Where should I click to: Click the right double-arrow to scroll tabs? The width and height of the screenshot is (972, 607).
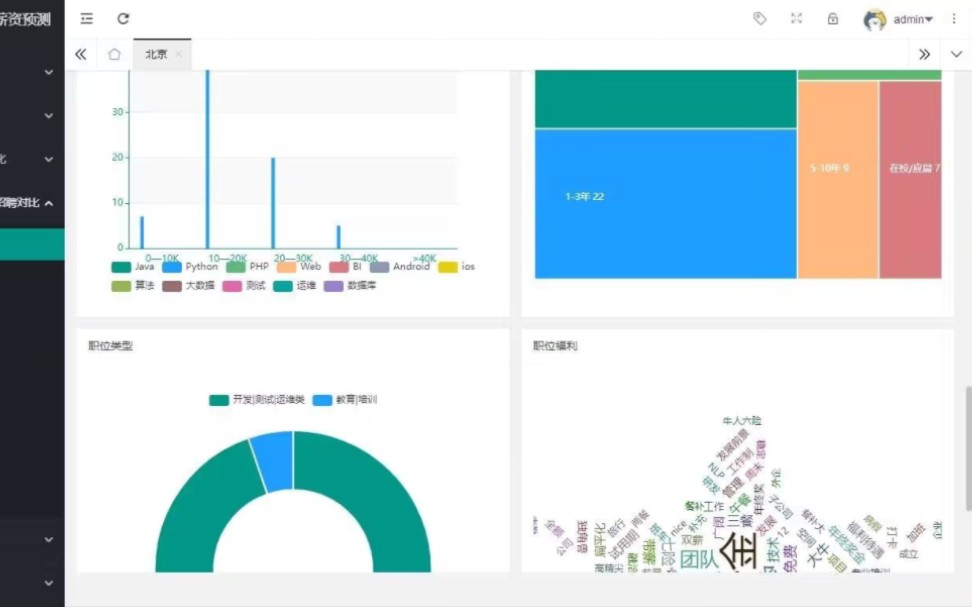coord(925,54)
